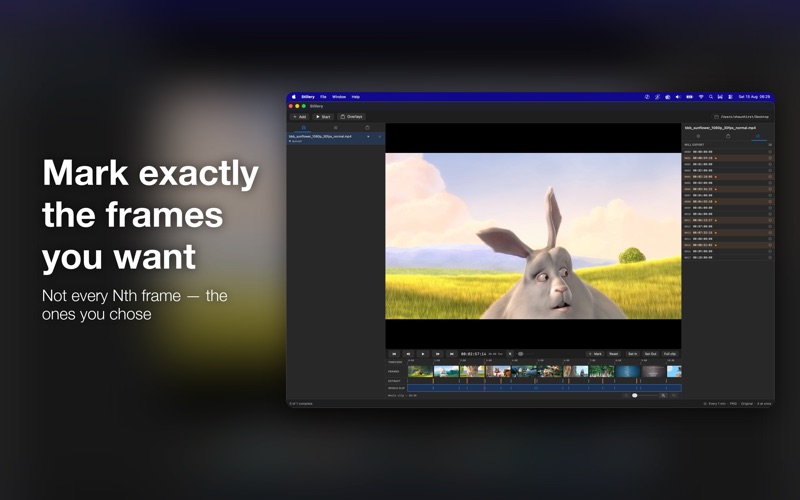Select the 00:04:00:00 timestamp row

[x=728, y=195]
